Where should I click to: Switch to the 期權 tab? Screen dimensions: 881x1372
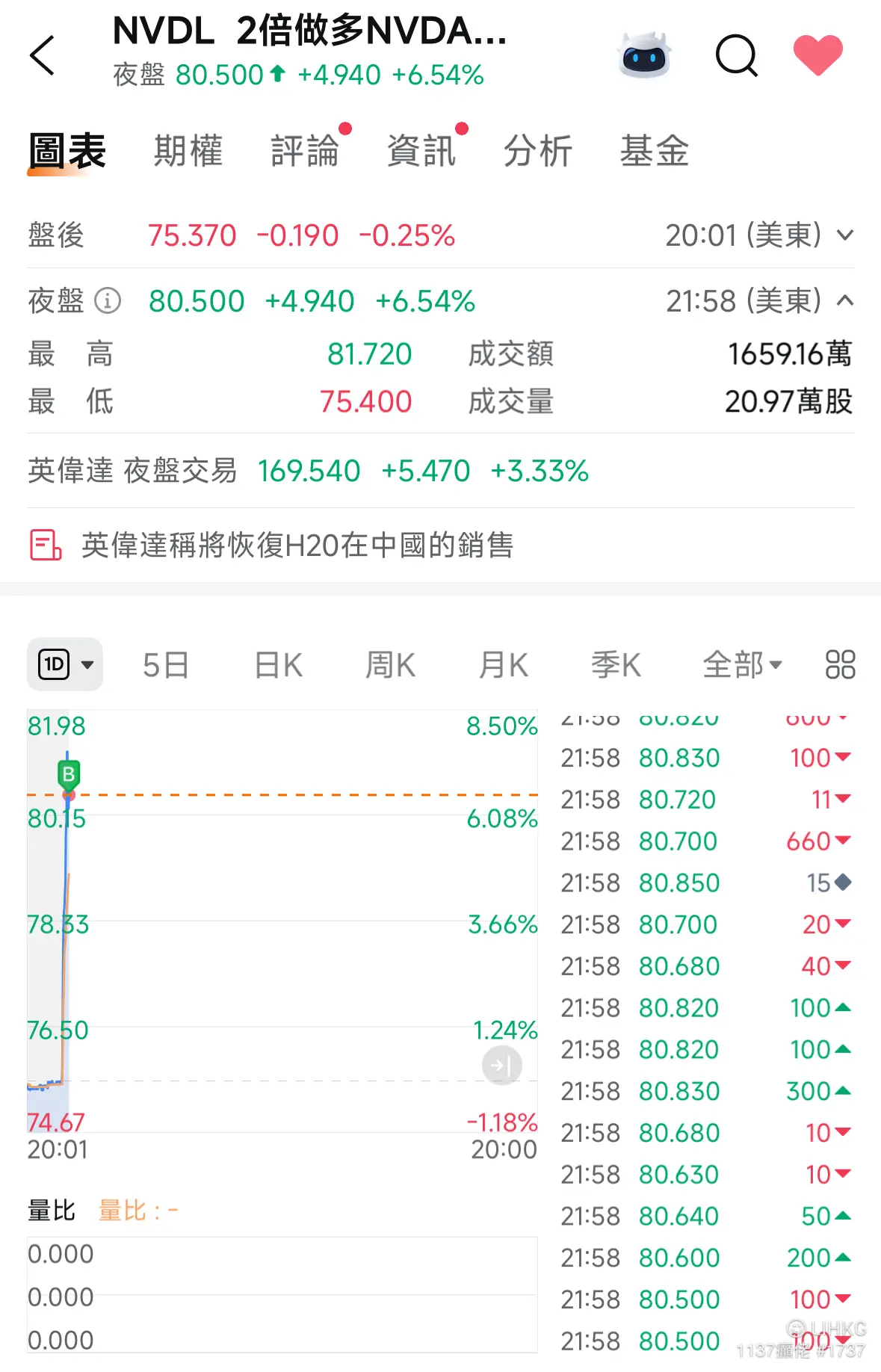point(188,151)
